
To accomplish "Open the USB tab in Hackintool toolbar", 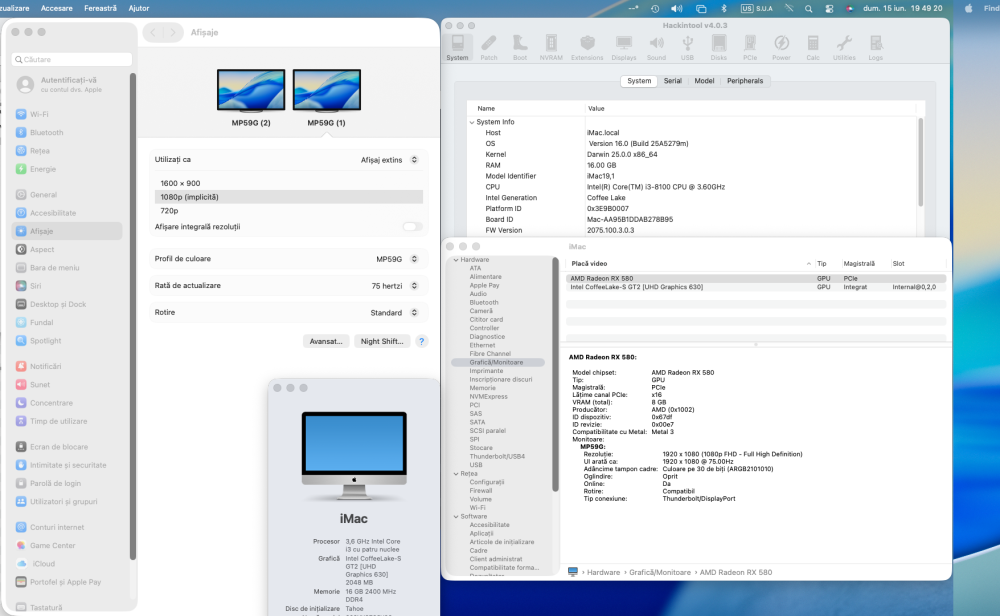I will 687,48.
